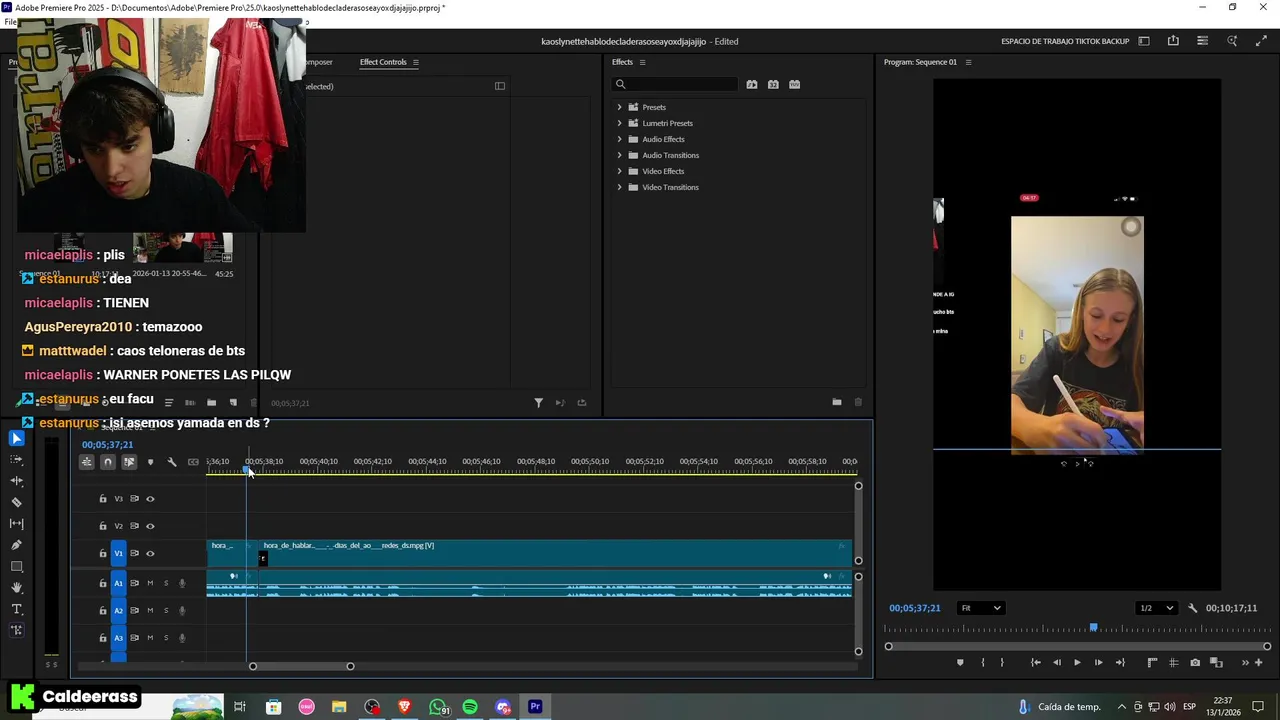Screen dimensions: 1280x720
Task: Open Program Monitor settings wrench
Action: click(x=1192, y=608)
